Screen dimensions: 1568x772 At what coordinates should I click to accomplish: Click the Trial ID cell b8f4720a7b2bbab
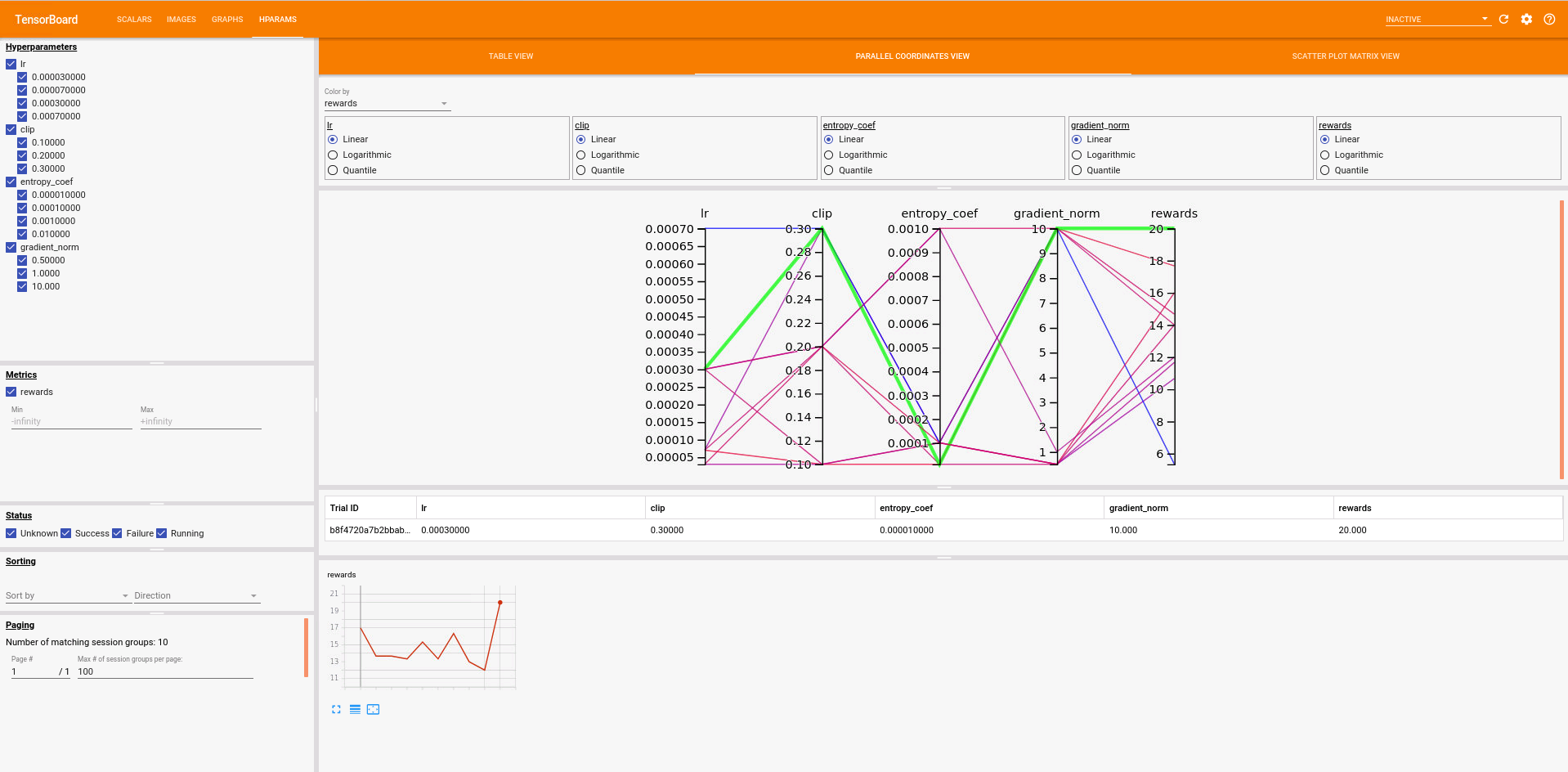(x=370, y=530)
